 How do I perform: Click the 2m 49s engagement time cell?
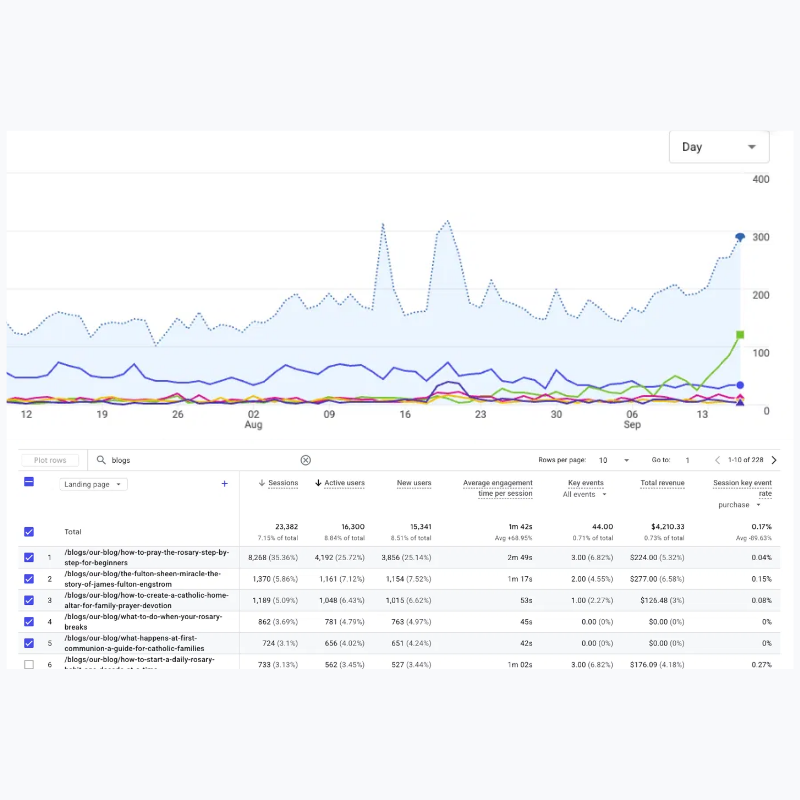[519, 557]
